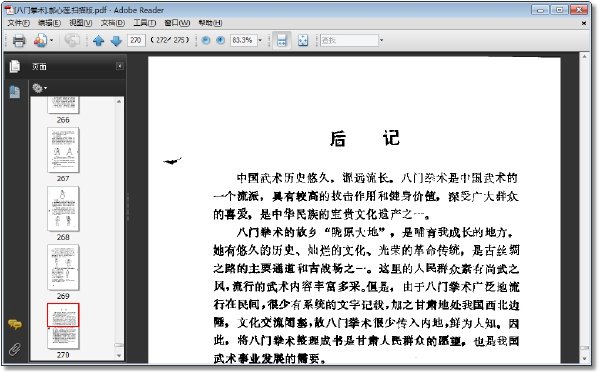
Task: Go to previous page with the up arrow
Action: (x=98, y=40)
